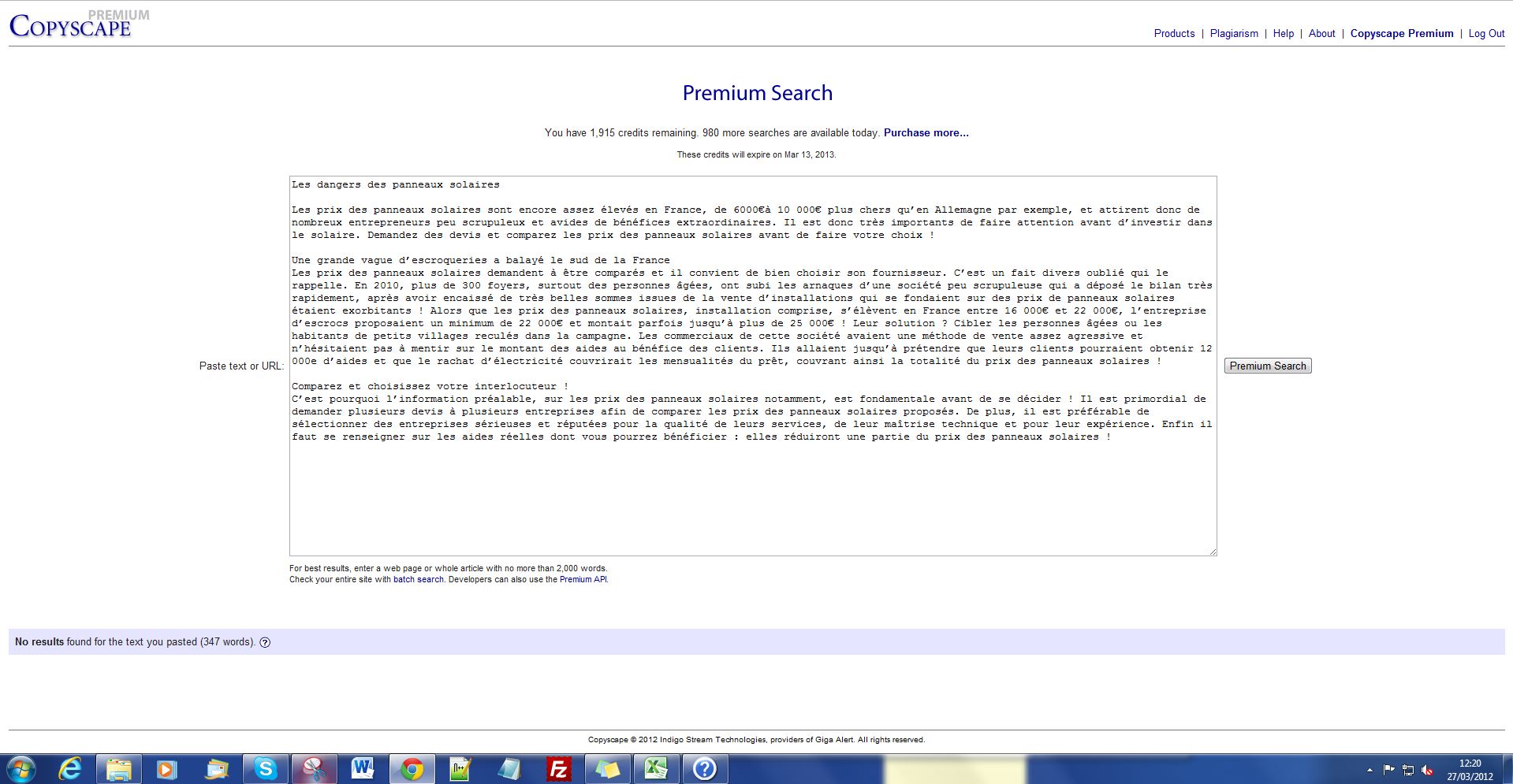
Task: Go to the Plagiarism page
Action: point(1234,33)
